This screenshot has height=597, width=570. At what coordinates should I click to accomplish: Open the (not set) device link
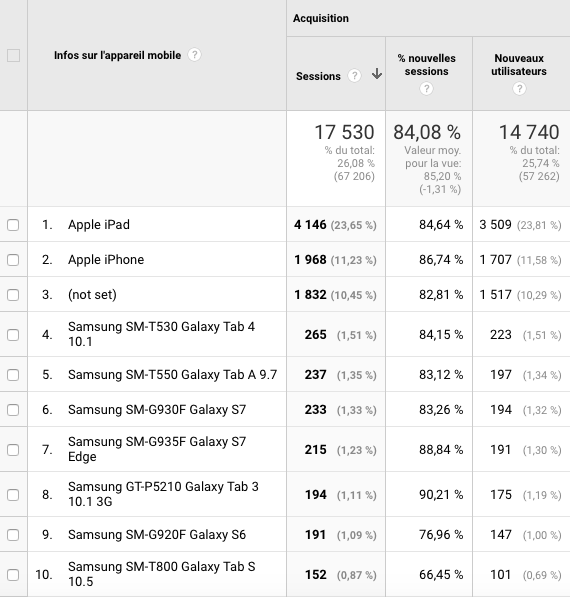[x=92, y=295]
